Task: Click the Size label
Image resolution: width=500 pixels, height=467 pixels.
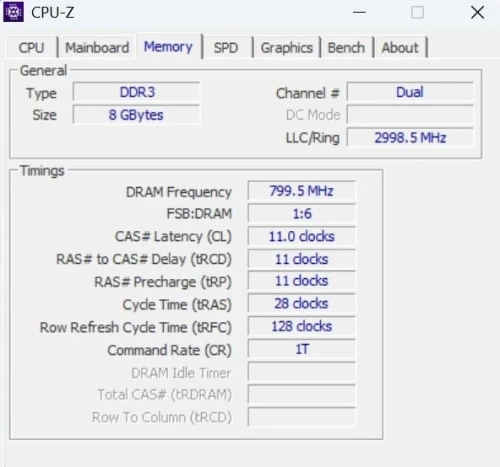Action: pos(44,115)
